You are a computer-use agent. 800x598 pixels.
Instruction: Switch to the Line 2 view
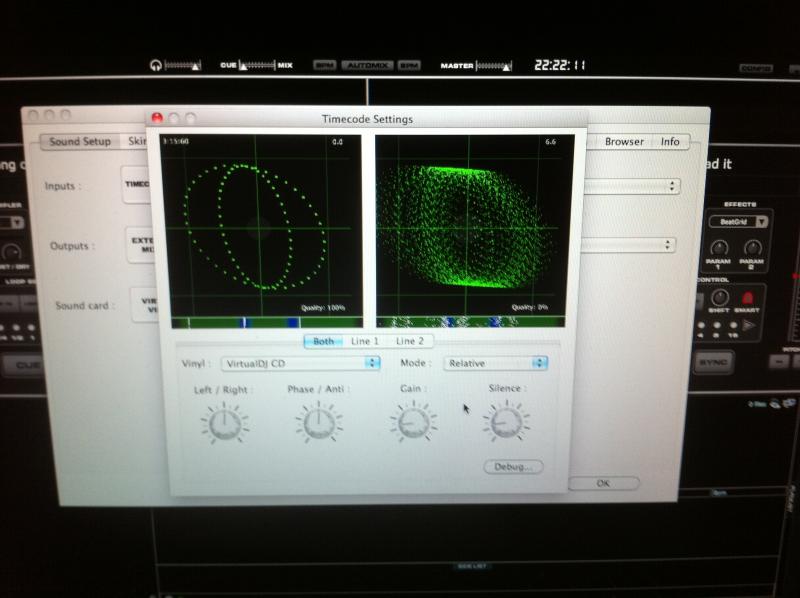coord(410,341)
